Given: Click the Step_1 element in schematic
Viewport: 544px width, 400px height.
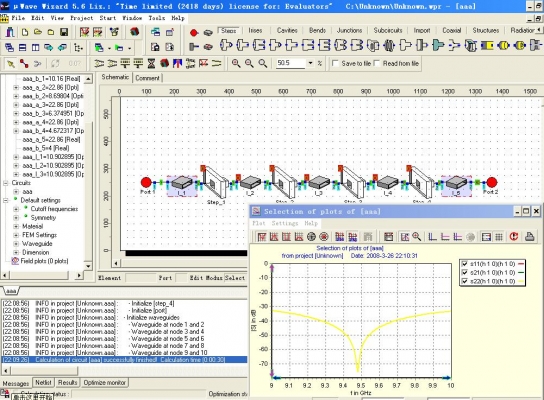Looking at the screenshot, I should coord(215,182).
